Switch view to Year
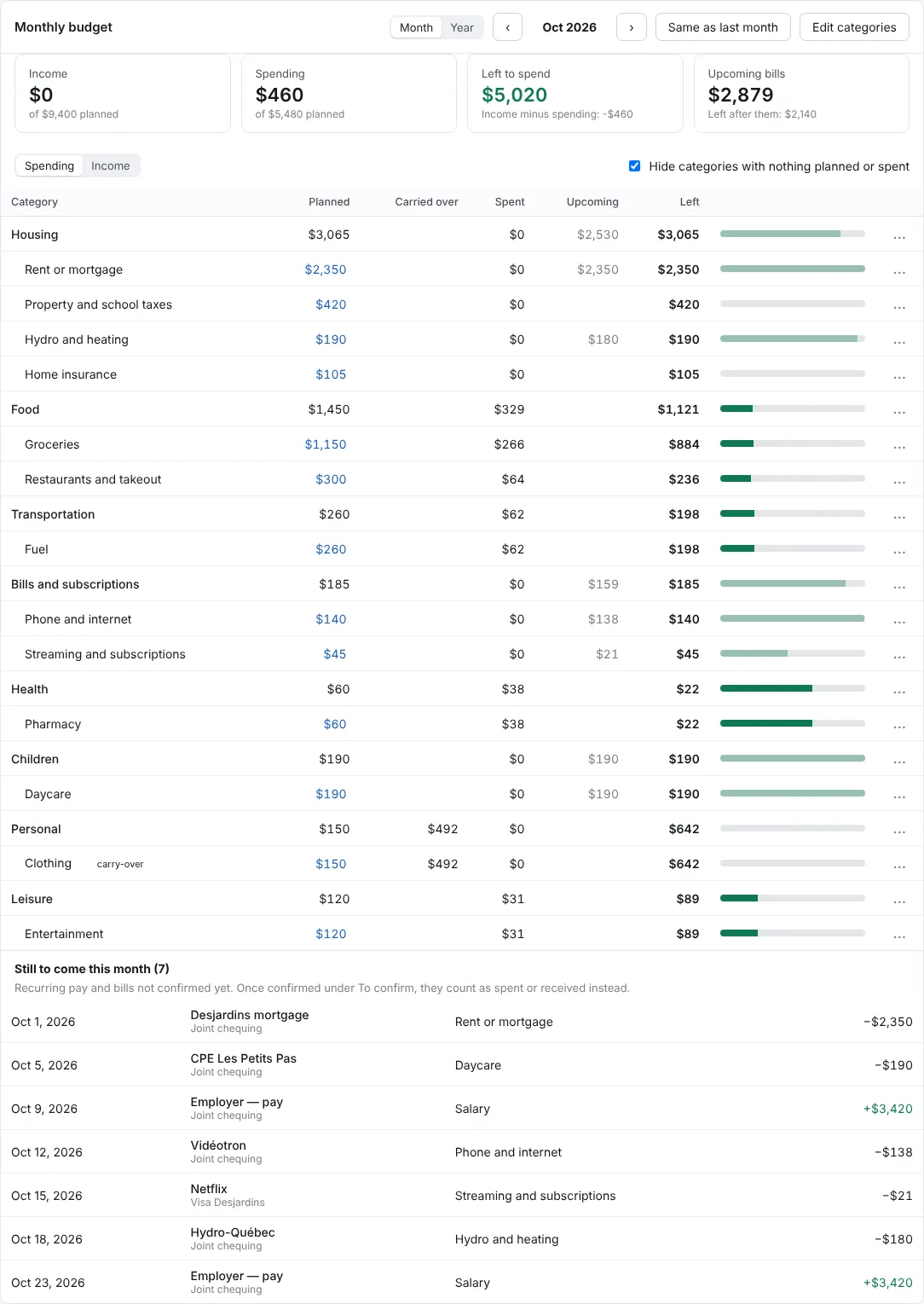The height and width of the screenshot is (1304, 924). tap(462, 27)
